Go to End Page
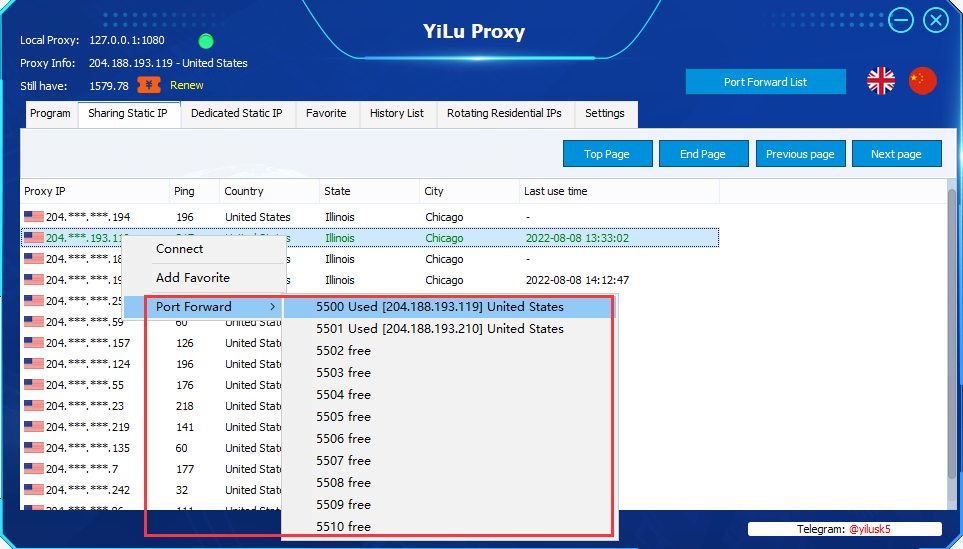Viewport: 963px width, 549px height. [703, 154]
